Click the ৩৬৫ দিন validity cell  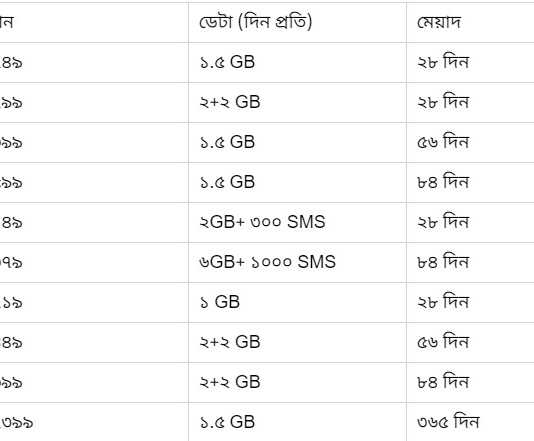coord(448,422)
